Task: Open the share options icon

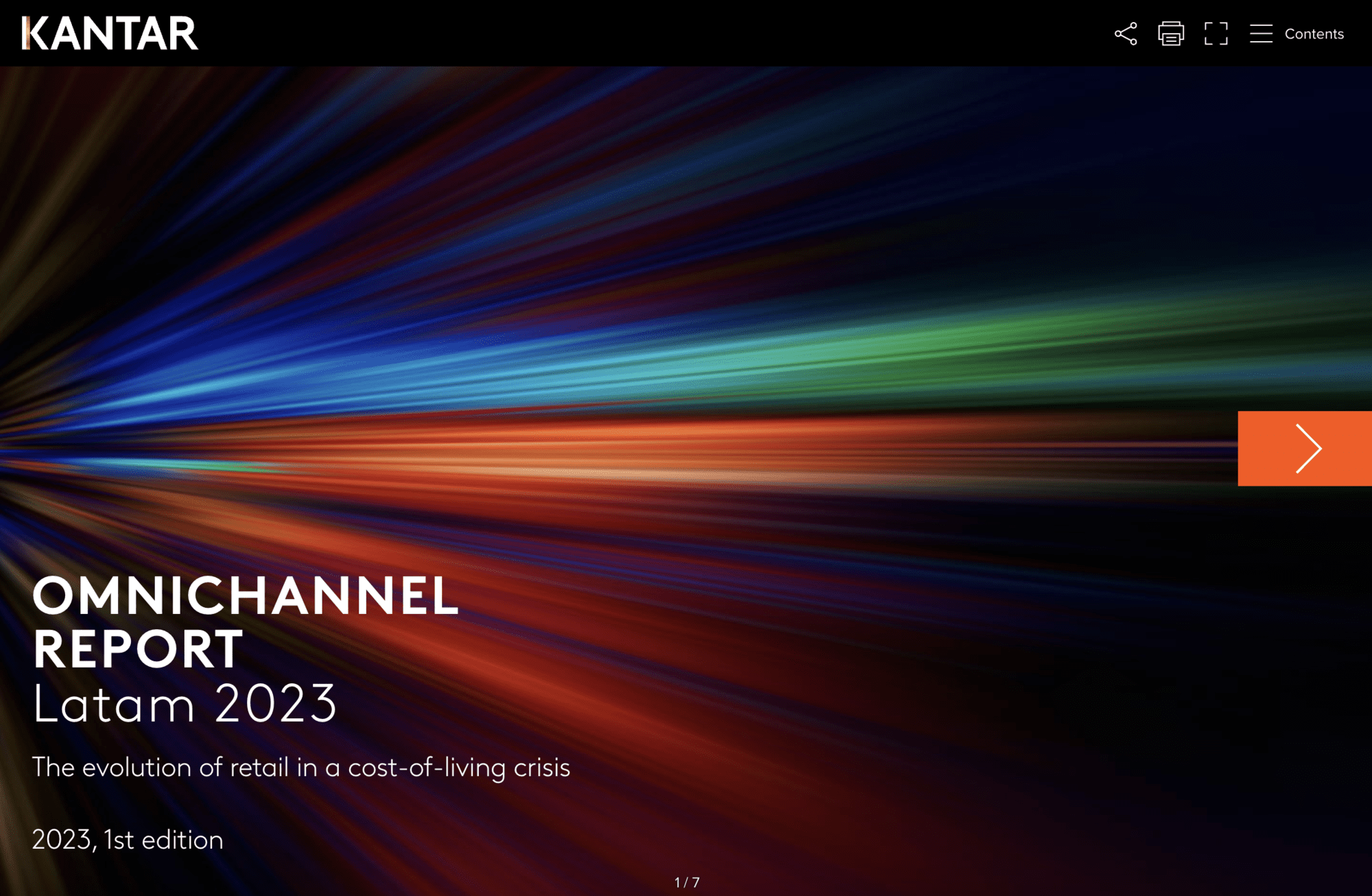Action: click(1126, 34)
